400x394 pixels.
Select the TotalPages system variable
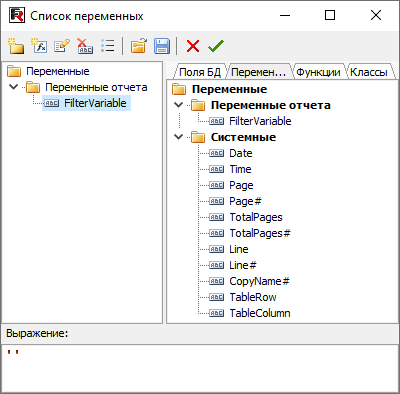[256, 217]
